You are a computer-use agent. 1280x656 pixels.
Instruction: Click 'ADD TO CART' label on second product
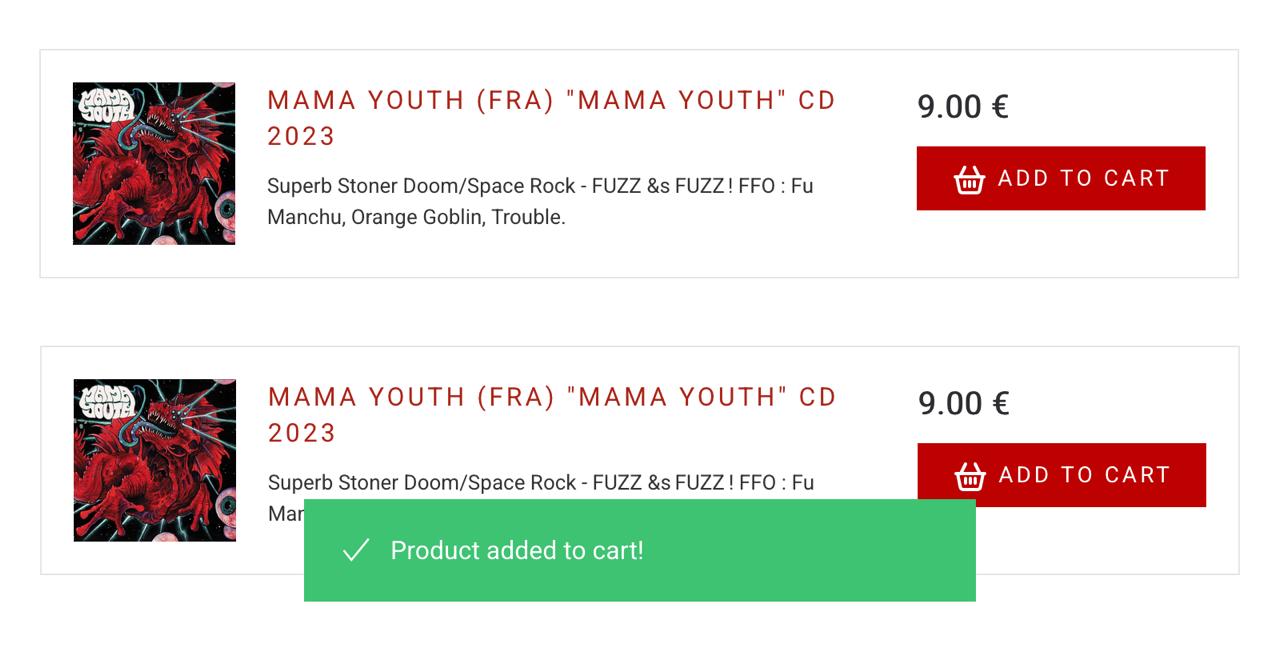[1085, 475]
